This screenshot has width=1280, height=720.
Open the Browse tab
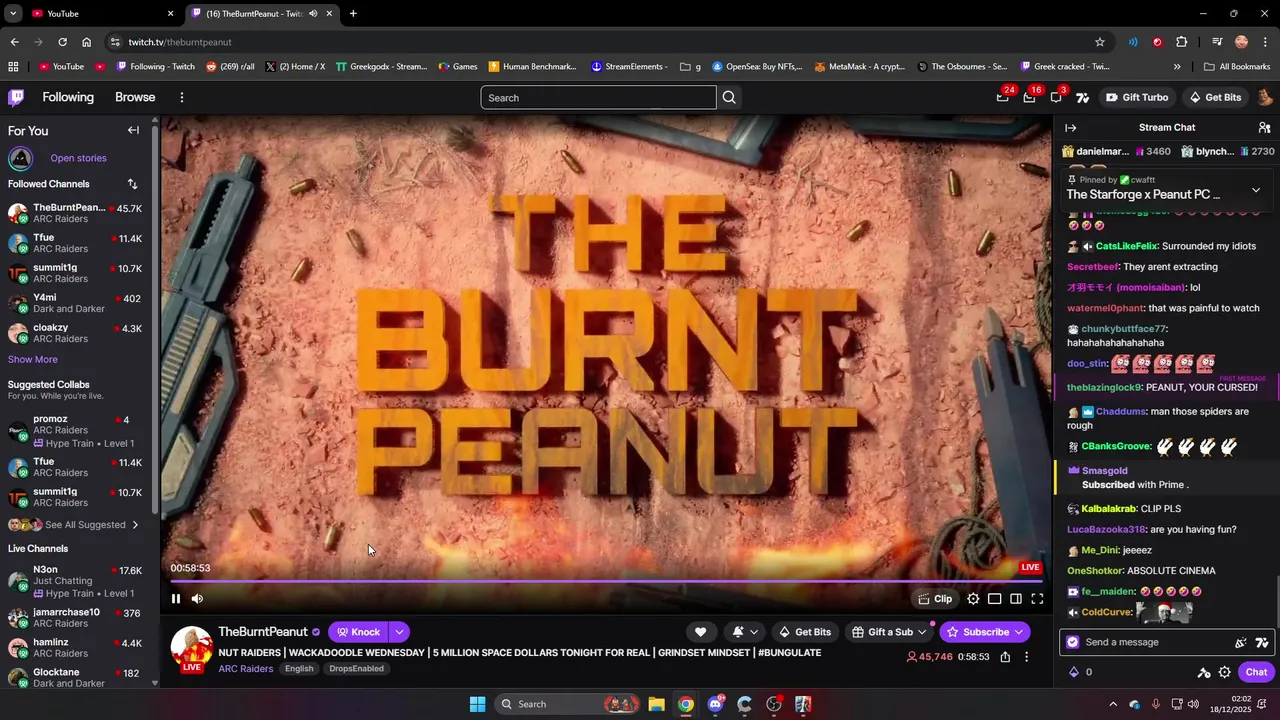coord(135,97)
